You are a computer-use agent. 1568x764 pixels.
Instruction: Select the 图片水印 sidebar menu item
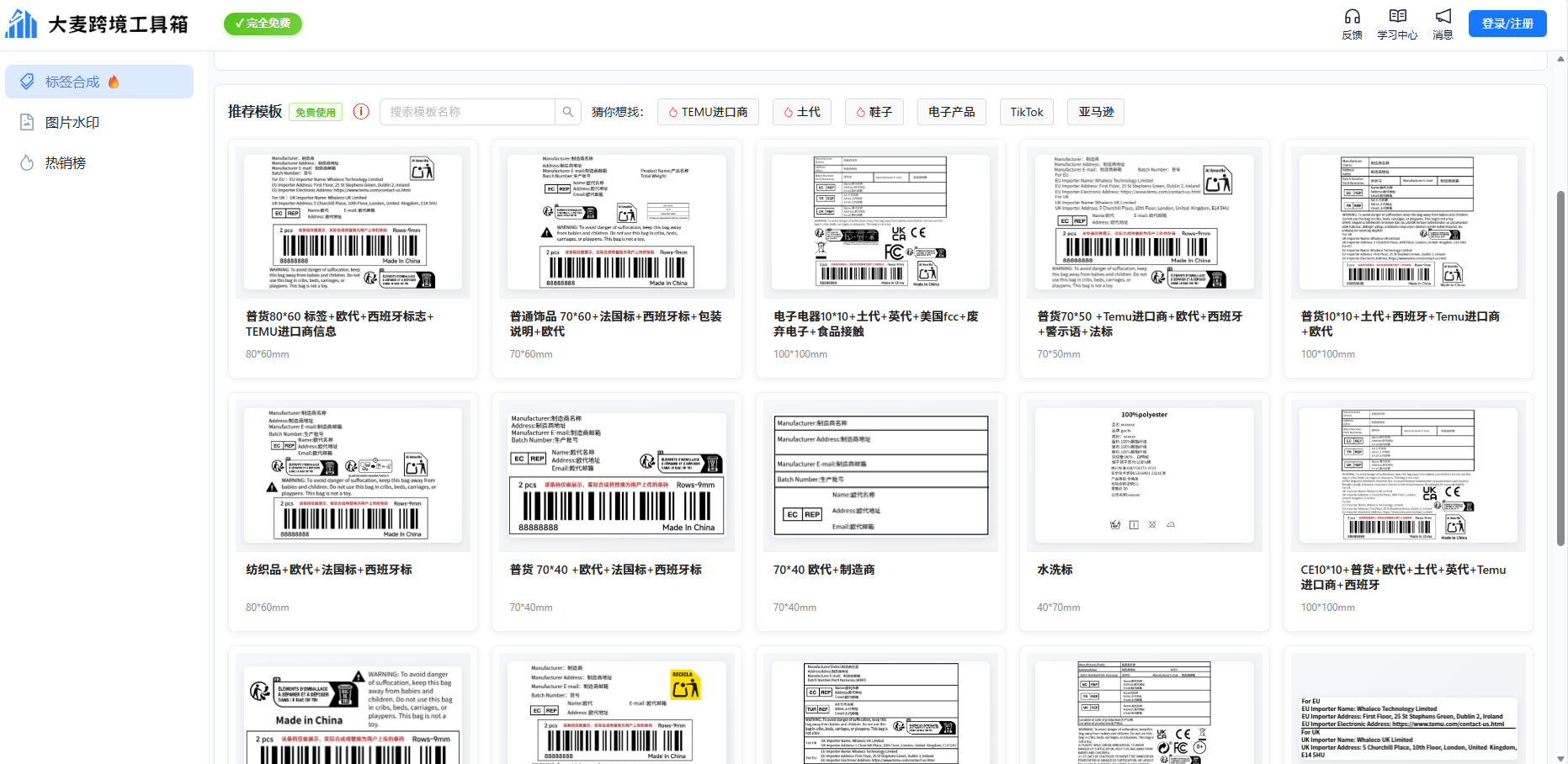(99, 122)
